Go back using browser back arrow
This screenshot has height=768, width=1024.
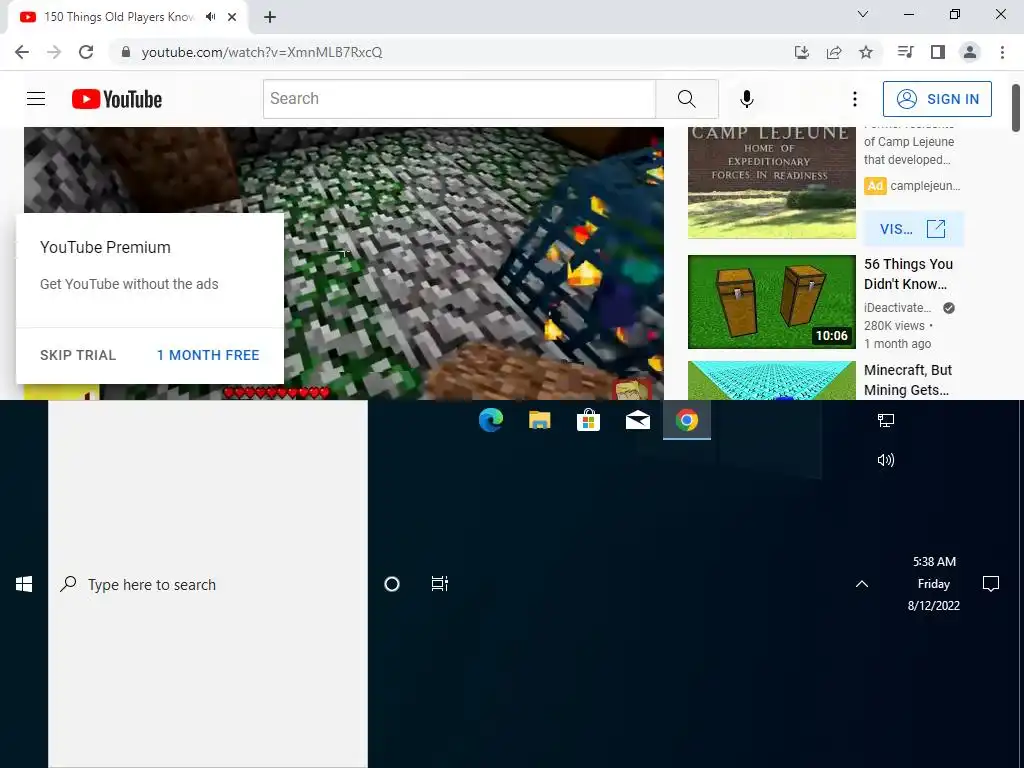[22, 52]
